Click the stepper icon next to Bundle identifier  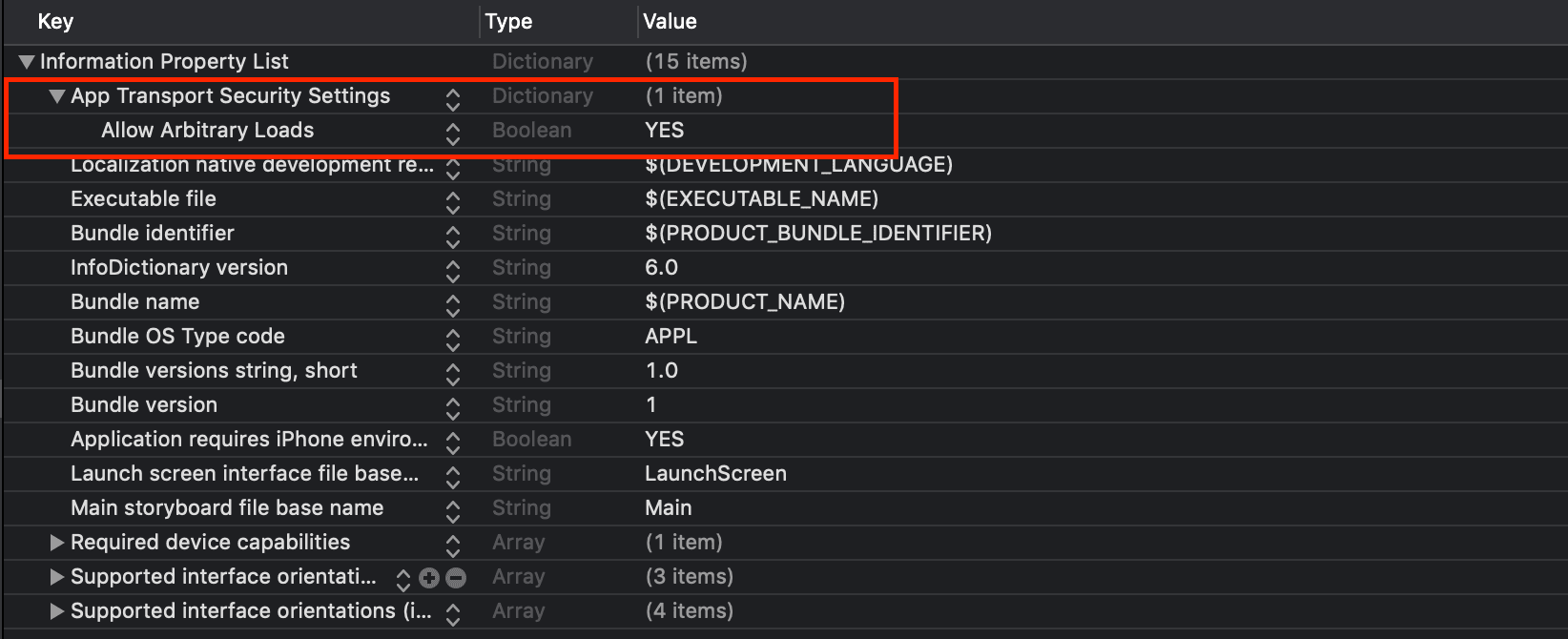(452, 233)
